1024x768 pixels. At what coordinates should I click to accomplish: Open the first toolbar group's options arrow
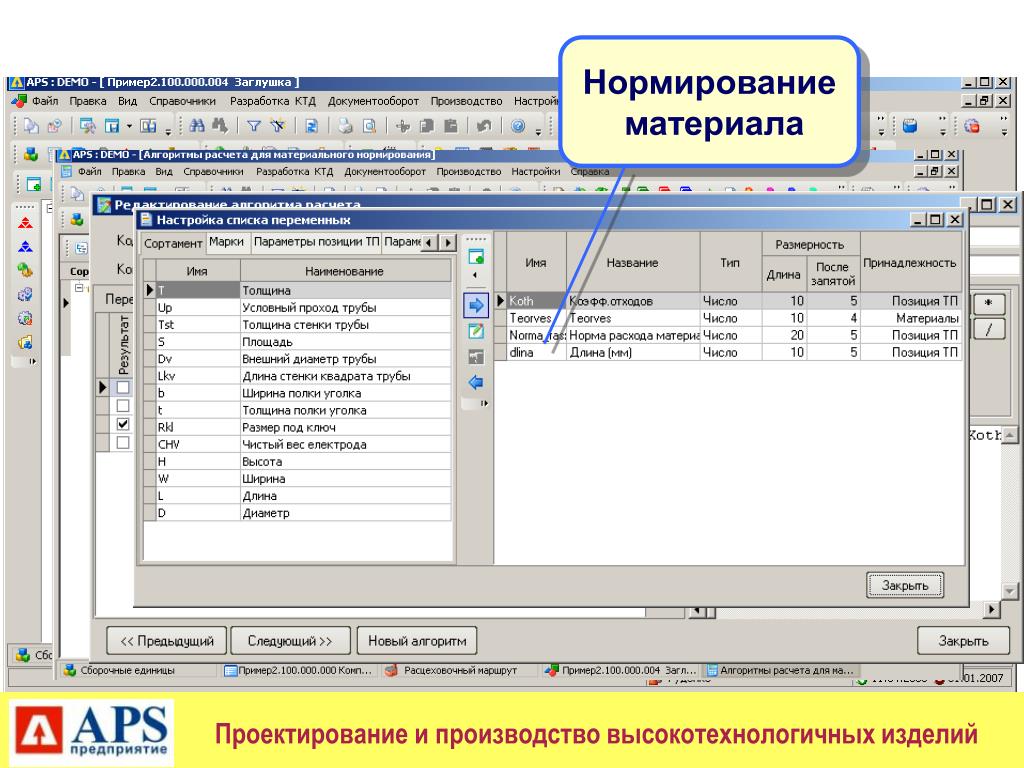(168, 131)
